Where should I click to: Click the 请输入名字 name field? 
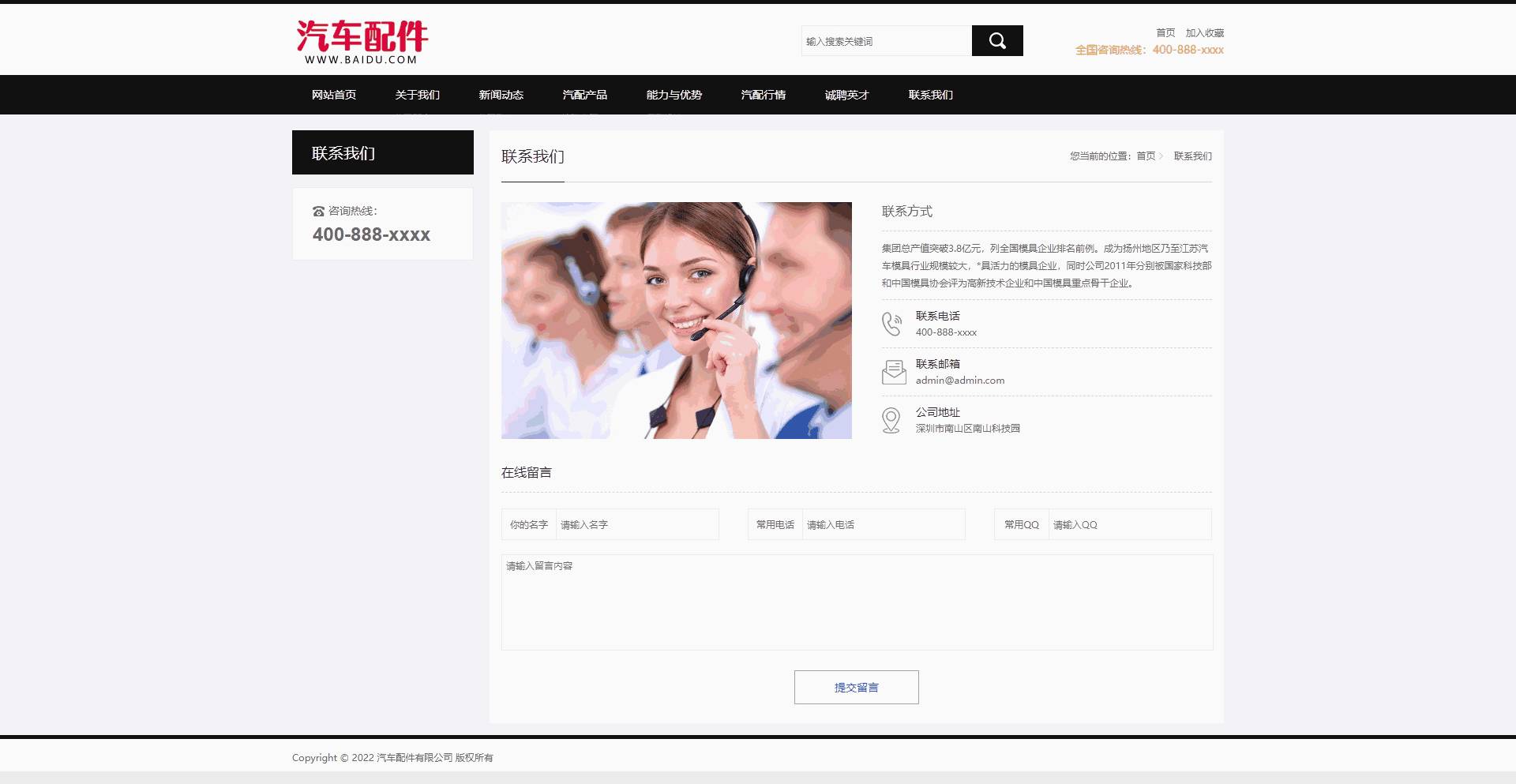pyautogui.click(x=636, y=524)
